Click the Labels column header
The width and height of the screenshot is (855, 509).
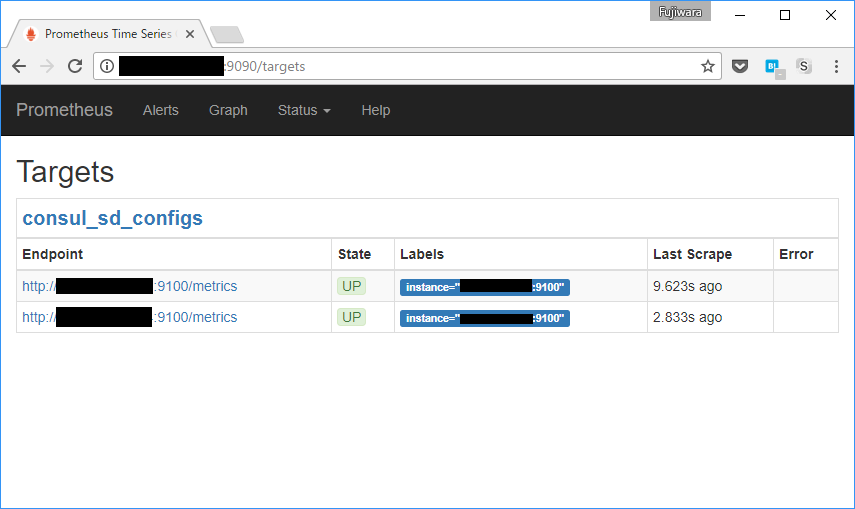(x=422, y=254)
